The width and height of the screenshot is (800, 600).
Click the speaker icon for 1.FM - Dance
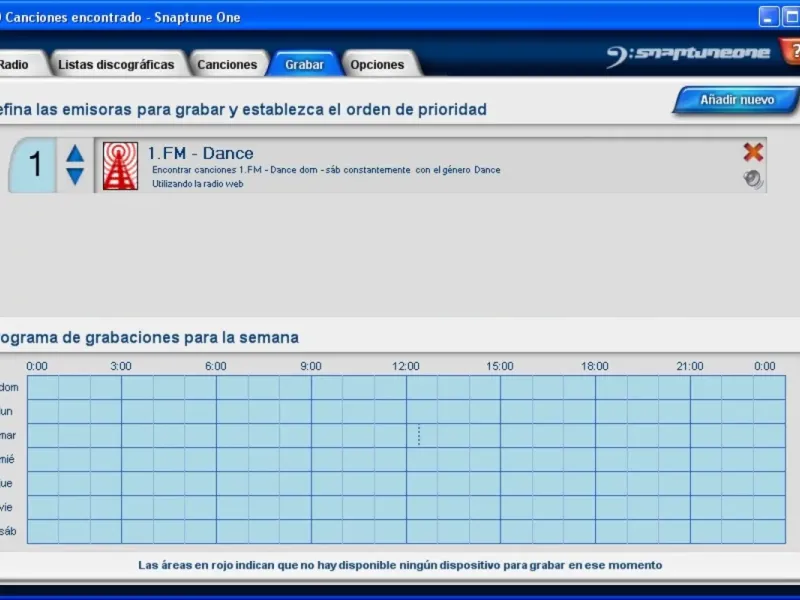pos(753,179)
